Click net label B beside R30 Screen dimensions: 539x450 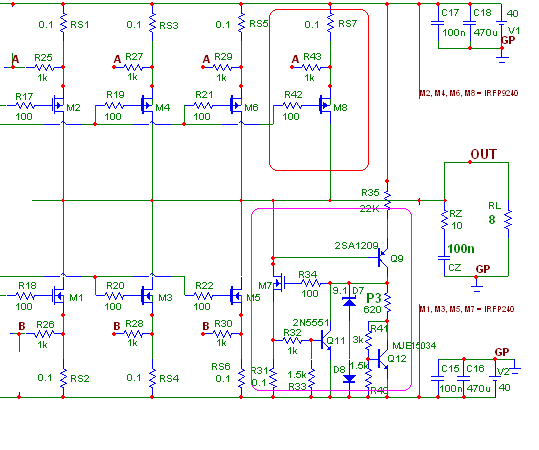click(206, 326)
